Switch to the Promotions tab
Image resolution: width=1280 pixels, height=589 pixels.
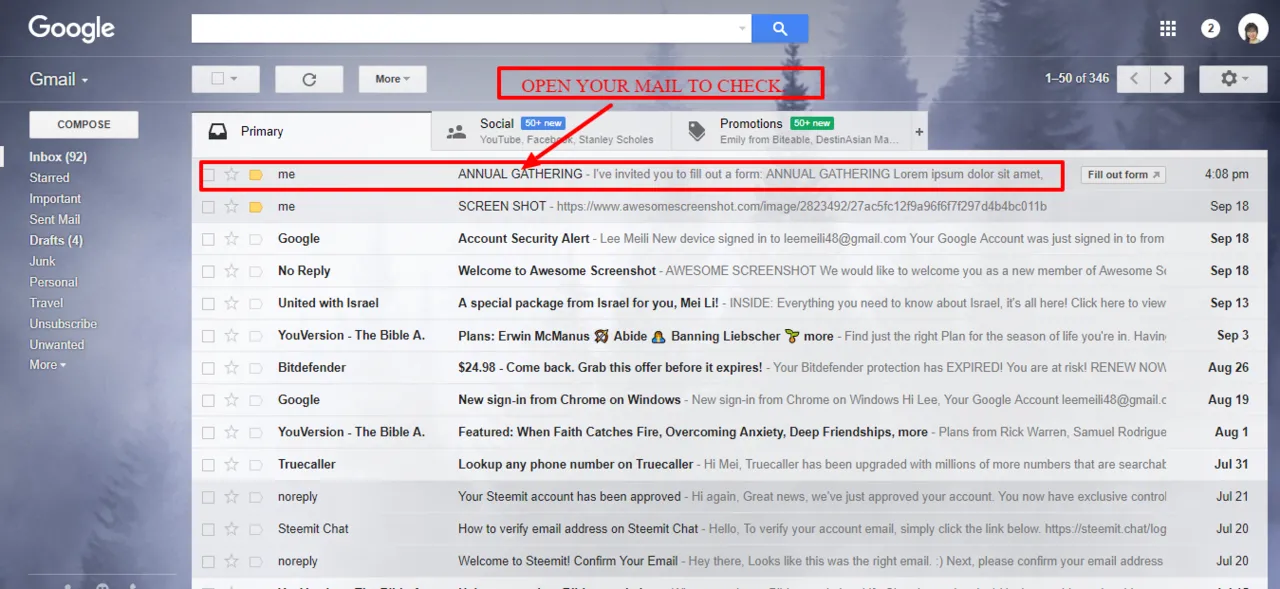point(791,131)
